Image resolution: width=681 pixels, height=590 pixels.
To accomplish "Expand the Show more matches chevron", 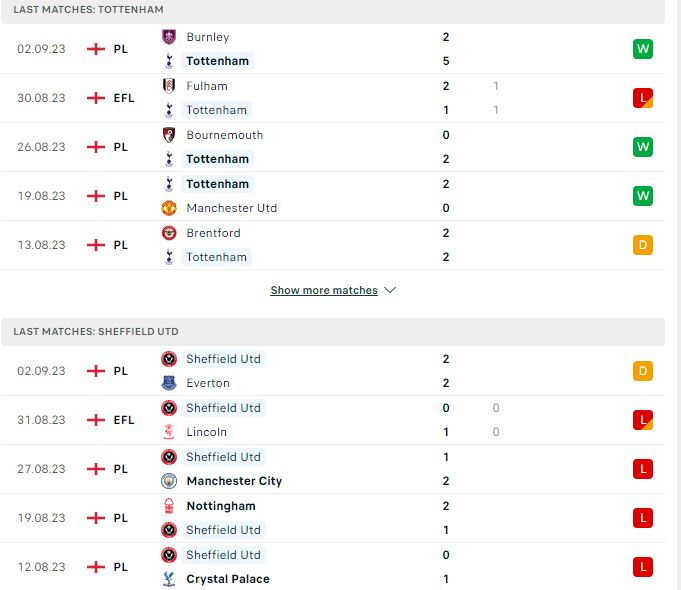I will [x=390, y=290].
